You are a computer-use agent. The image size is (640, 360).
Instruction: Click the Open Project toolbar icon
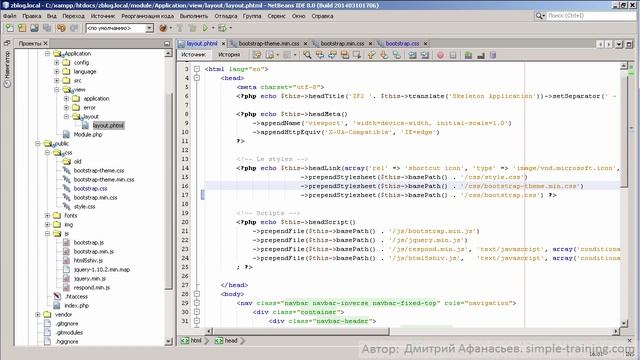click(34, 28)
